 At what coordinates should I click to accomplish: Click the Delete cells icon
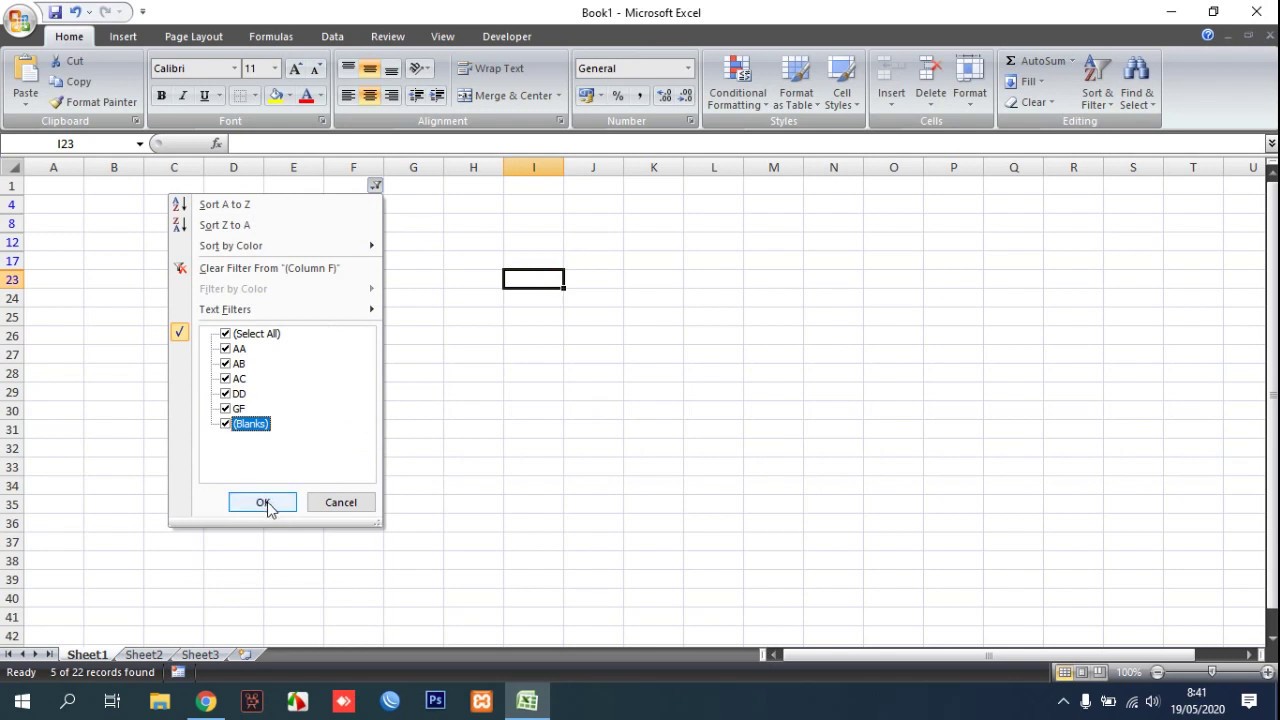point(930,70)
